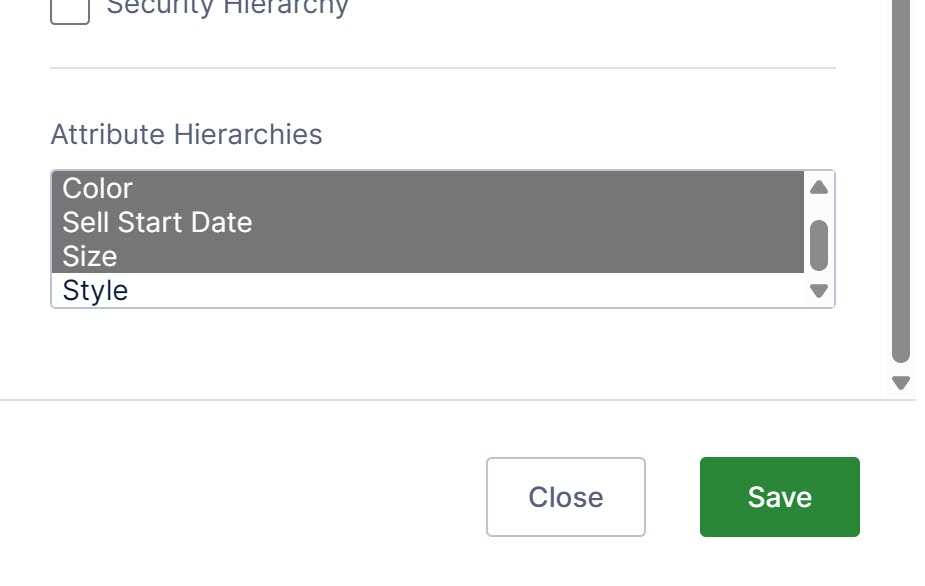
Task: Click the scroll track below the list thumb
Action: point(818,270)
